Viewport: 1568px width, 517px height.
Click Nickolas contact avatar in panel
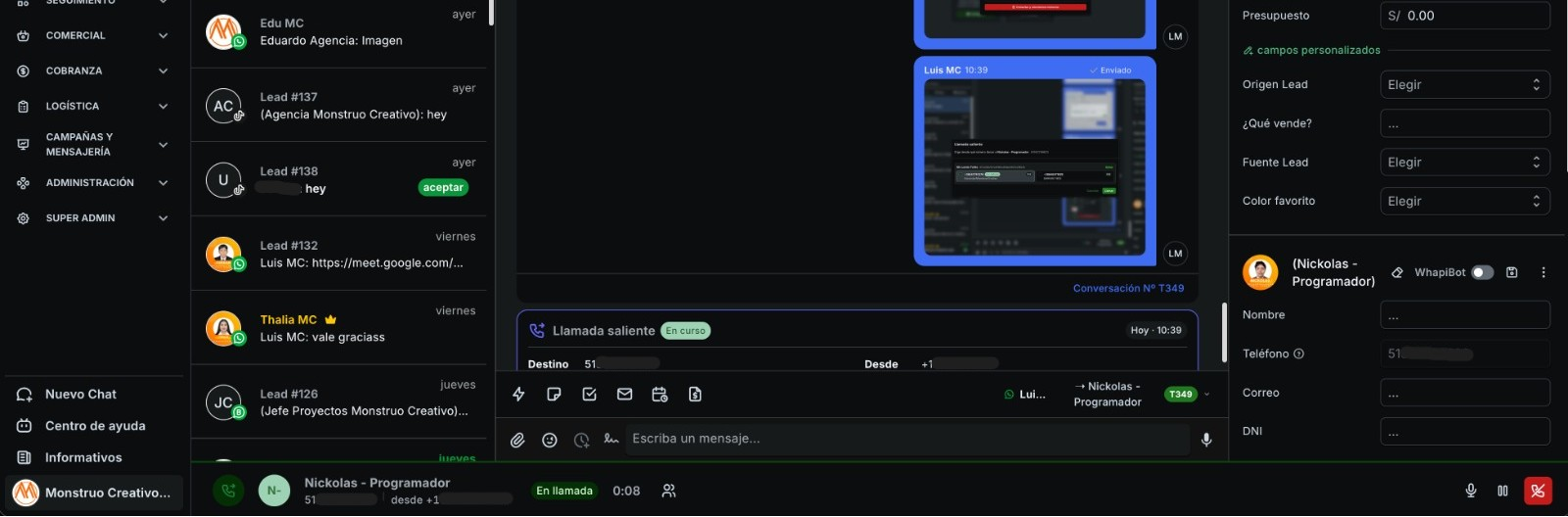click(1260, 272)
